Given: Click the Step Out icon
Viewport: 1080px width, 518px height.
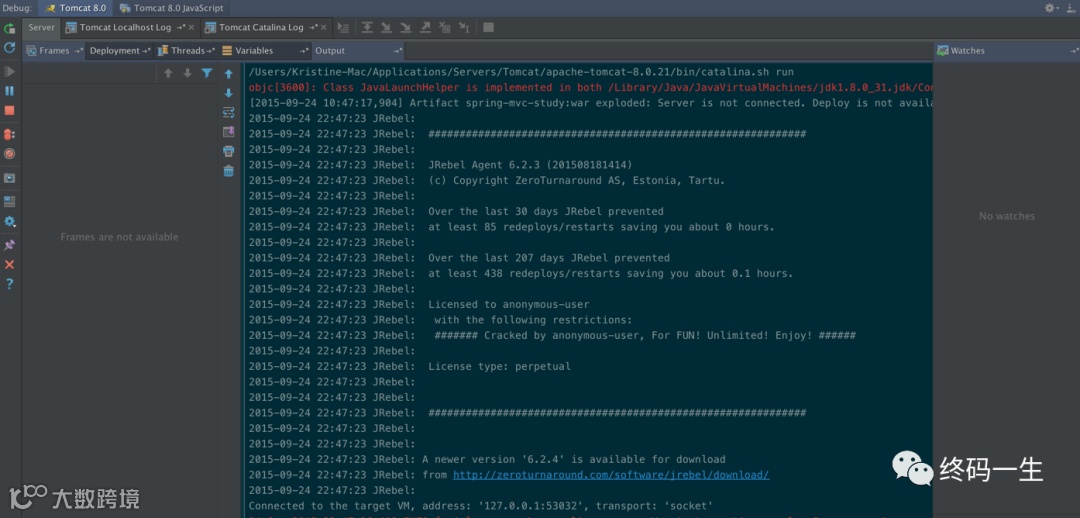Looking at the screenshot, I should [x=426, y=28].
